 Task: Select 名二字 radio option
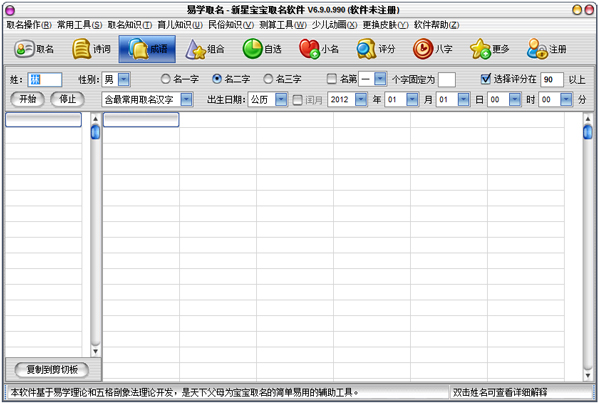pos(217,79)
